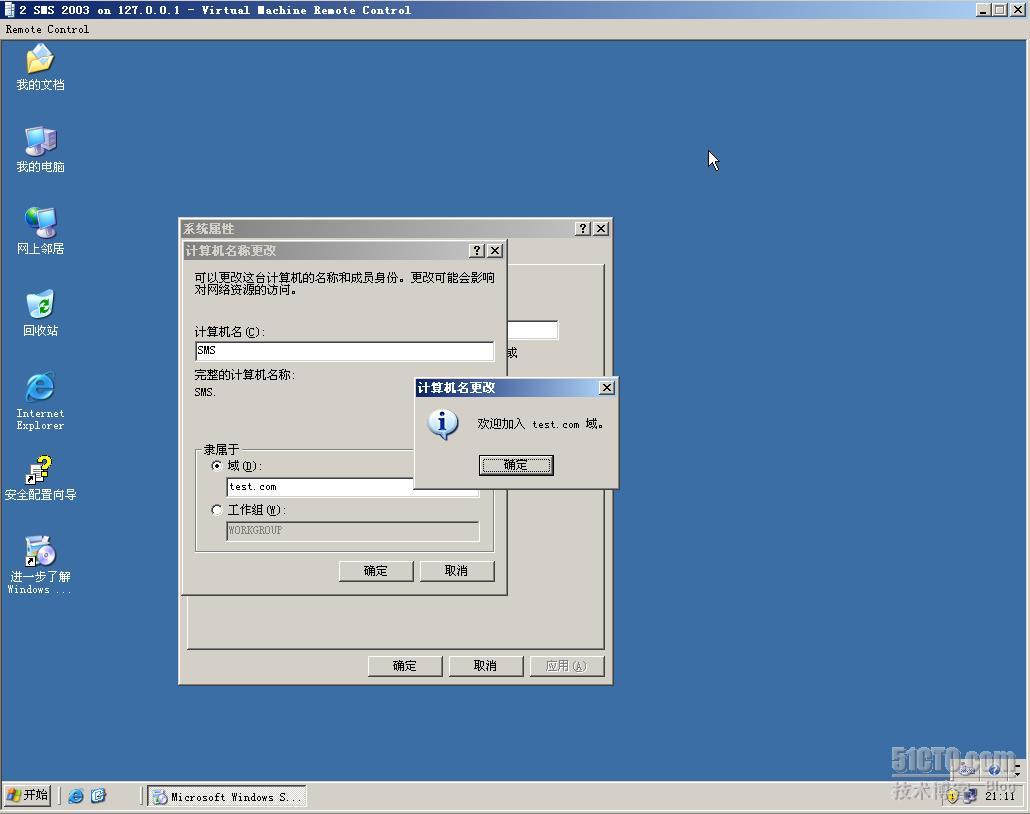Image resolution: width=1030 pixels, height=814 pixels.
Task: Select the 工作组(W) radio button
Action: click(x=217, y=510)
